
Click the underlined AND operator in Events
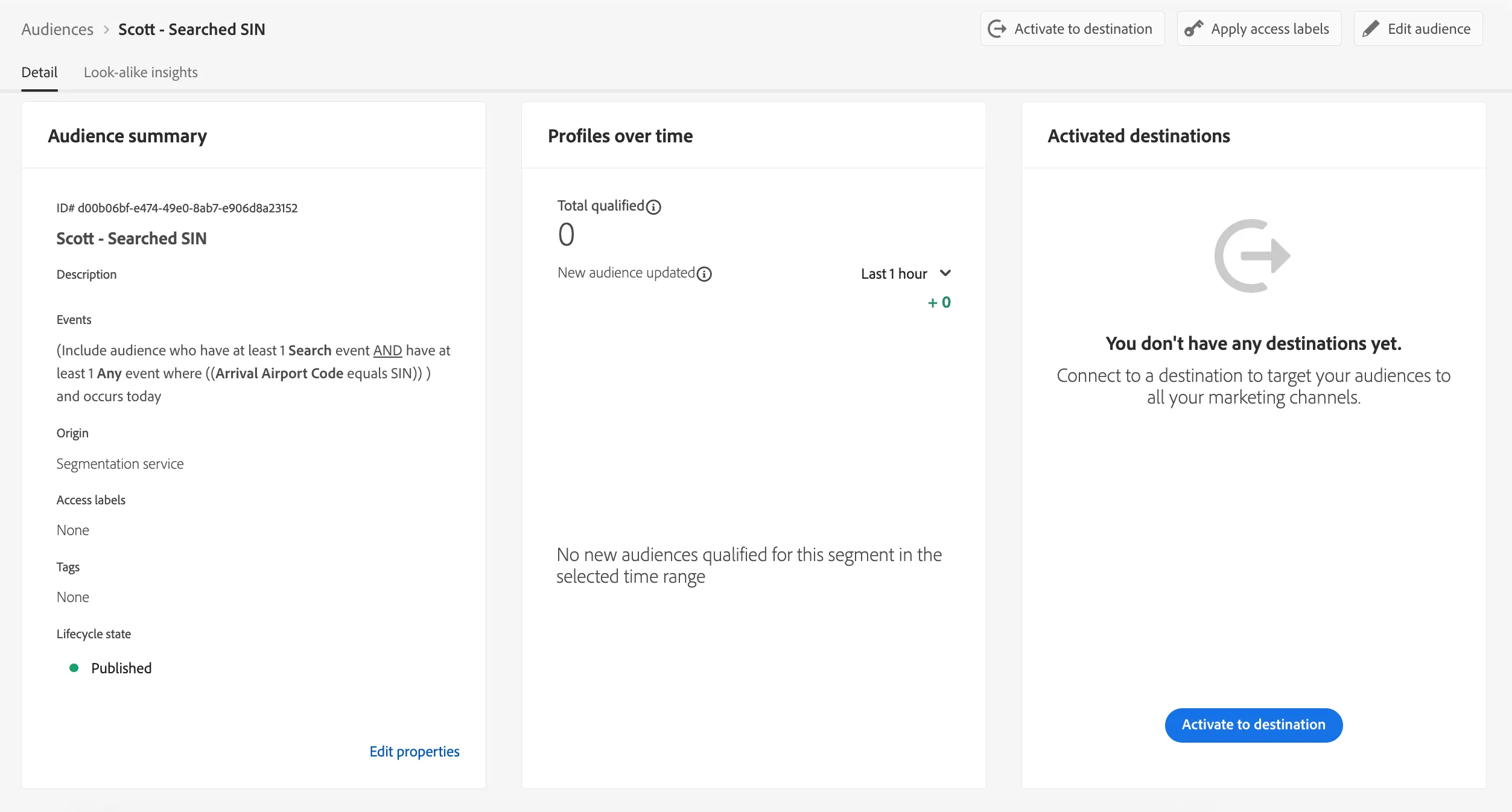[387, 350]
